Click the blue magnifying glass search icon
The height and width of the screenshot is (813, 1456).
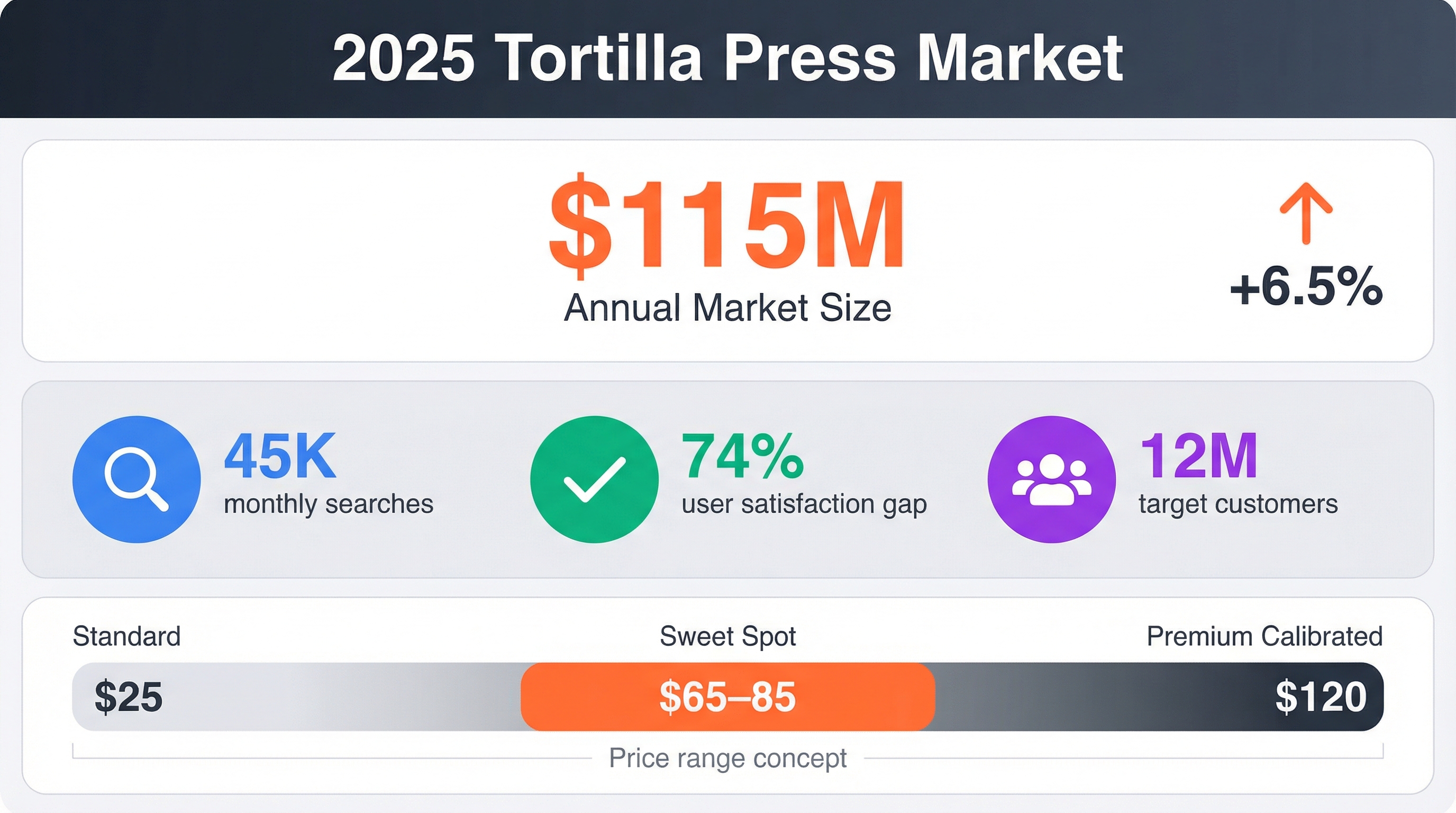[x=136, y=479]
